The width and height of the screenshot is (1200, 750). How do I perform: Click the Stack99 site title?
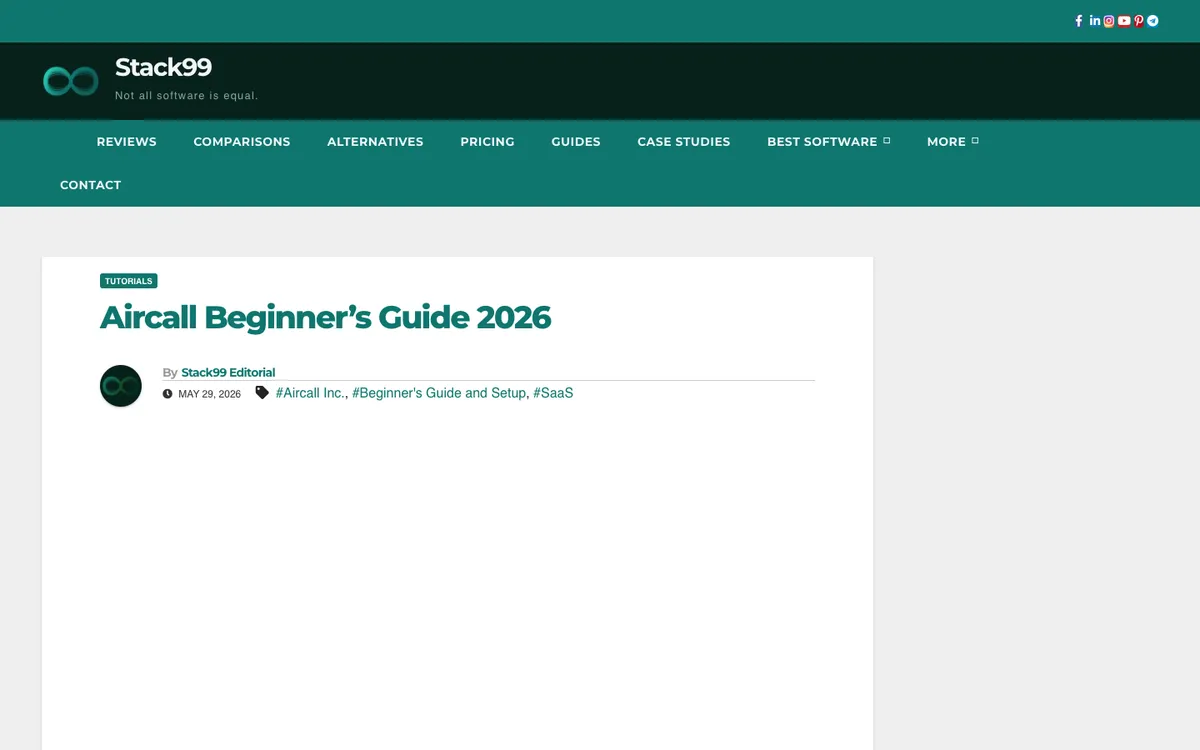pos(163,68)
